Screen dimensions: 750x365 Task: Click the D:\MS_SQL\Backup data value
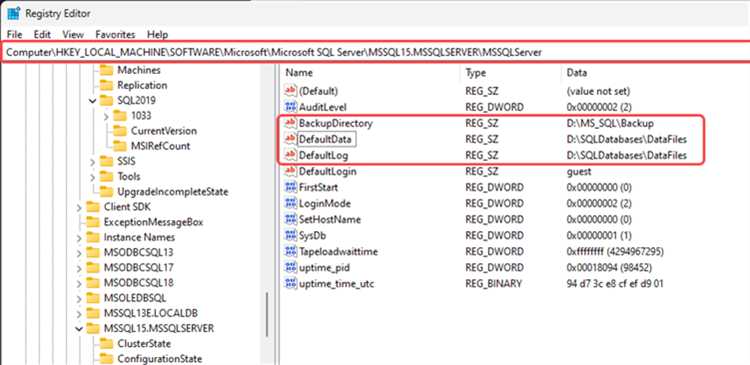[x=610, y=123]
